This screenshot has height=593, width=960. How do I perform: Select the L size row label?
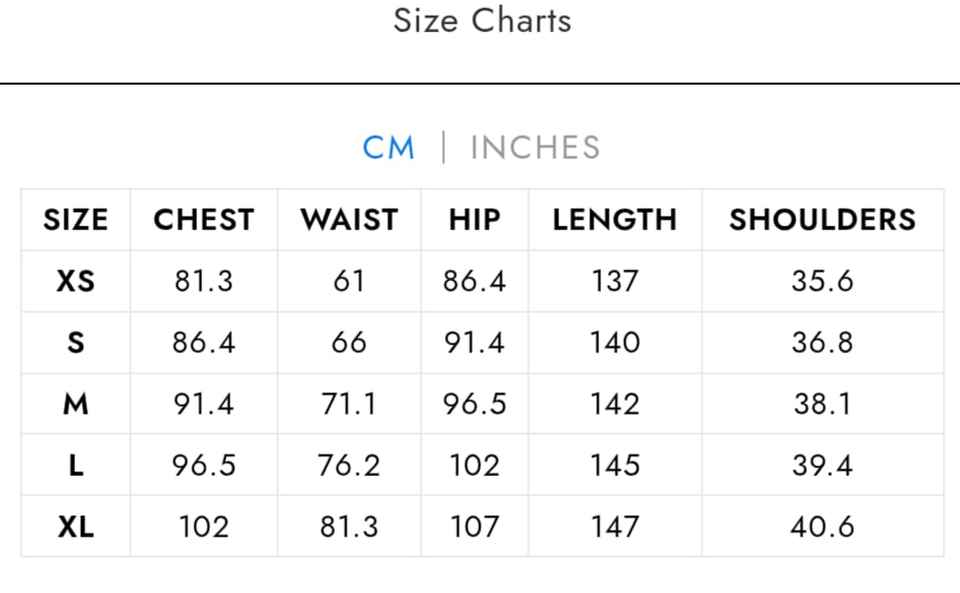[x=76, y=465]
